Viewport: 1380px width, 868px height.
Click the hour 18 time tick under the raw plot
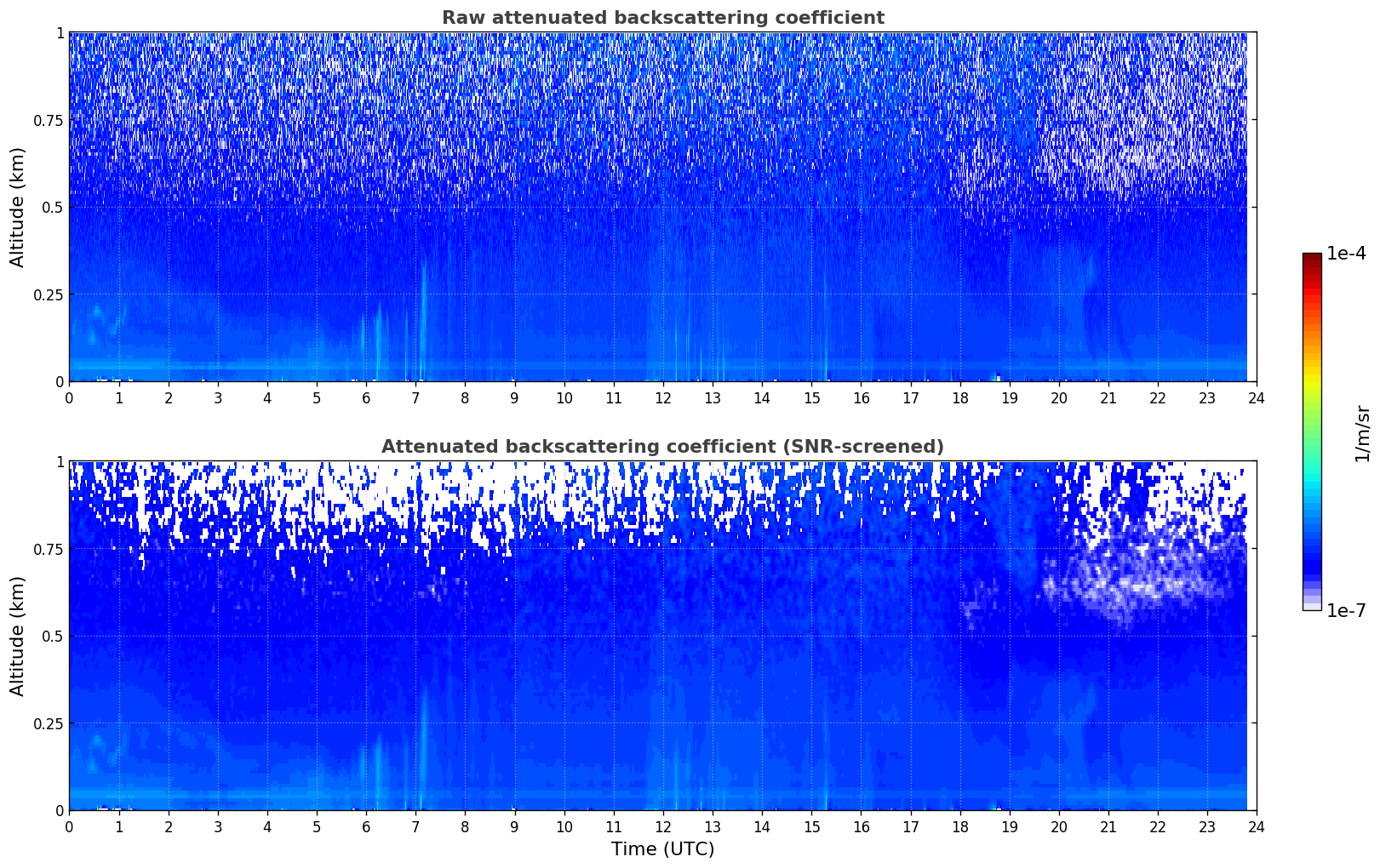960,397
